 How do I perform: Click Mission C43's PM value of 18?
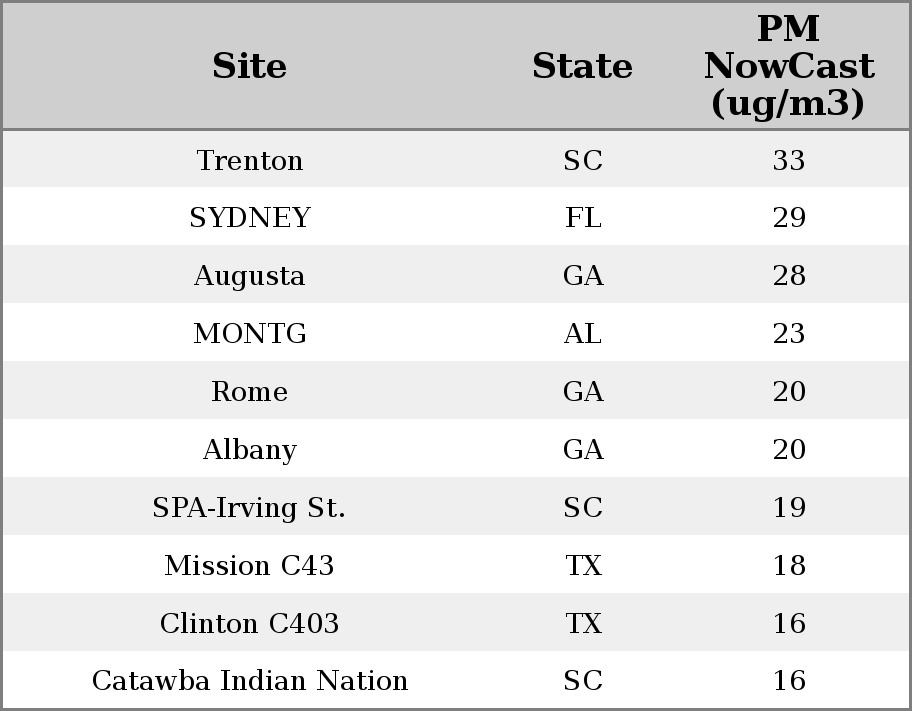(789, 566)
